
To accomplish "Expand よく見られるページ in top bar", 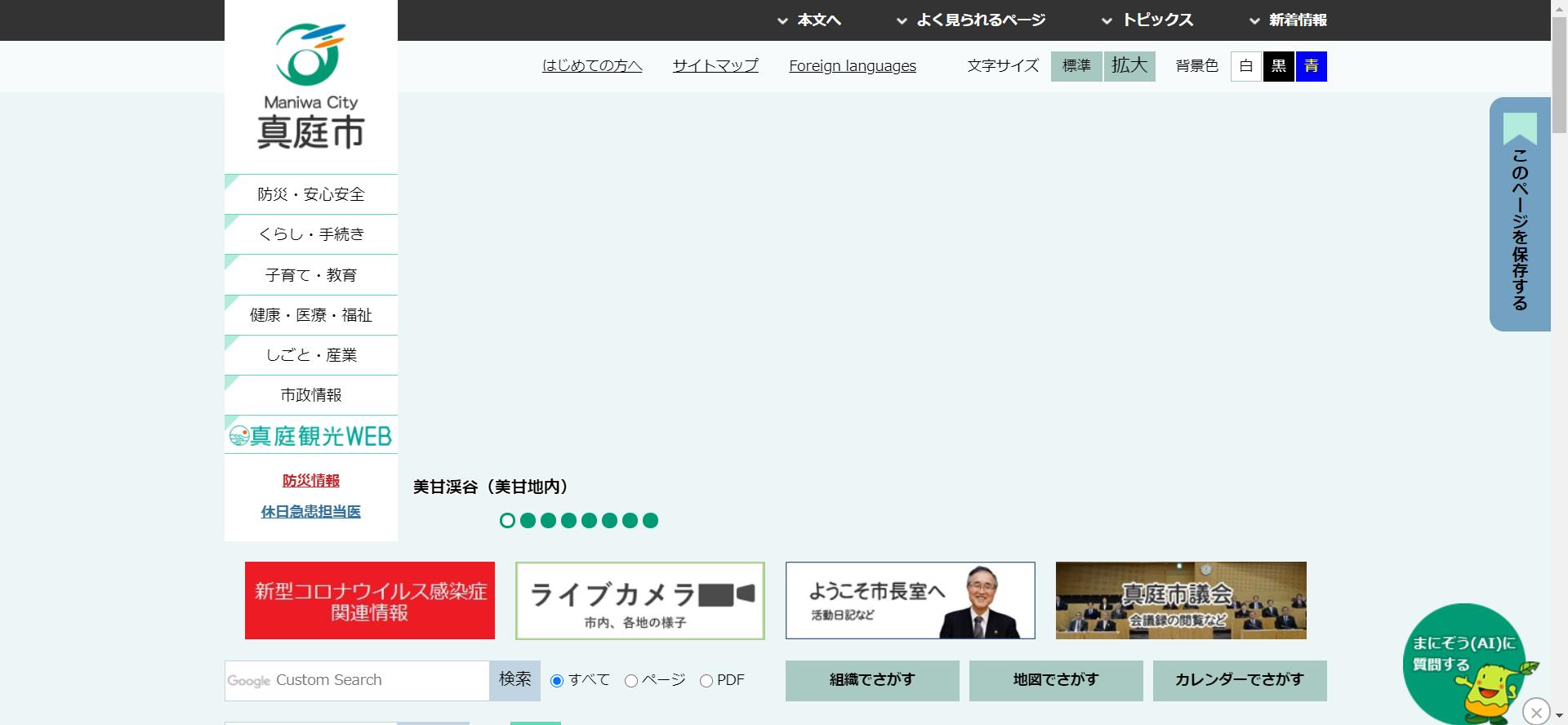I will (x=971, y=20).
